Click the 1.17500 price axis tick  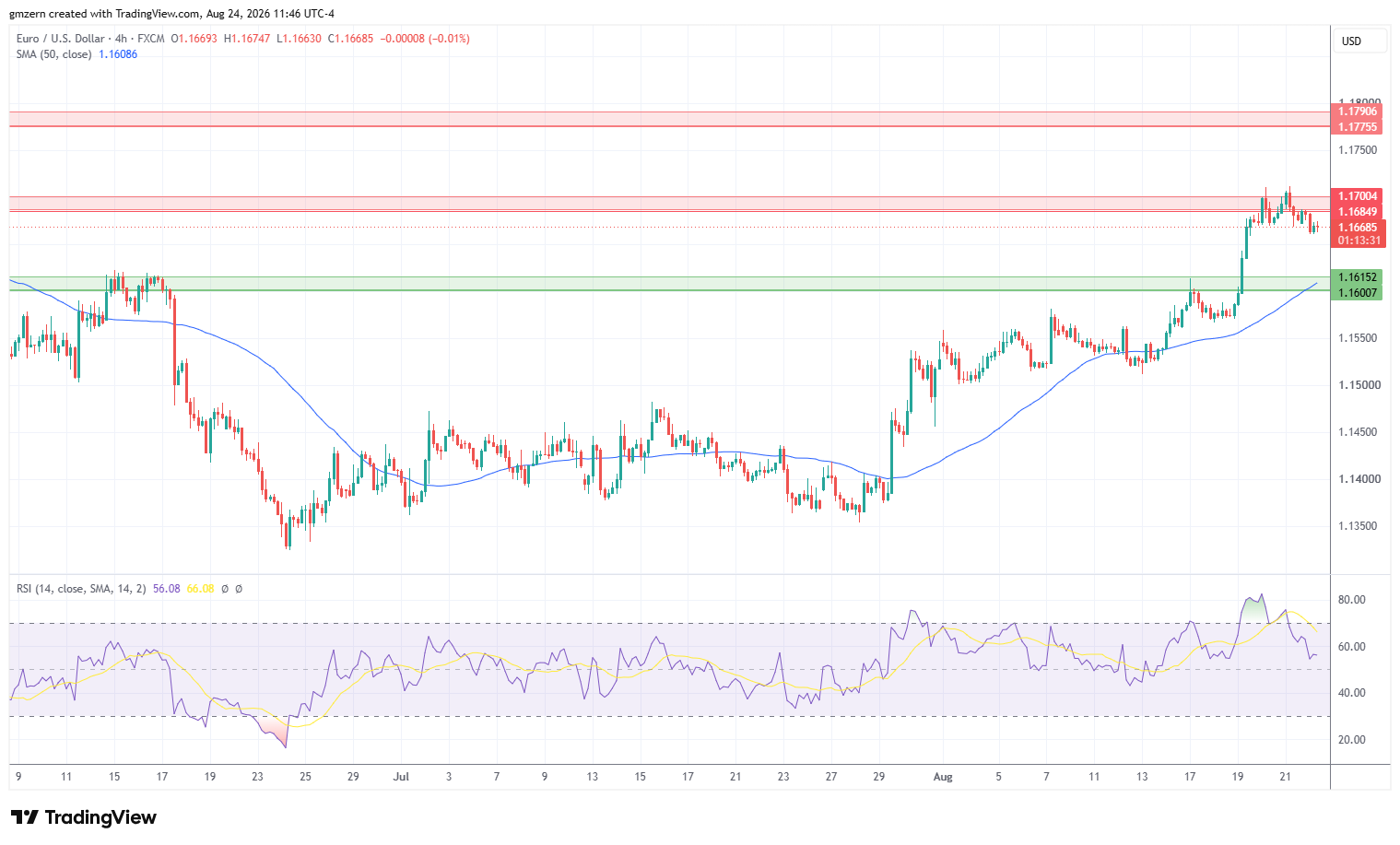tap(1359, 150)
